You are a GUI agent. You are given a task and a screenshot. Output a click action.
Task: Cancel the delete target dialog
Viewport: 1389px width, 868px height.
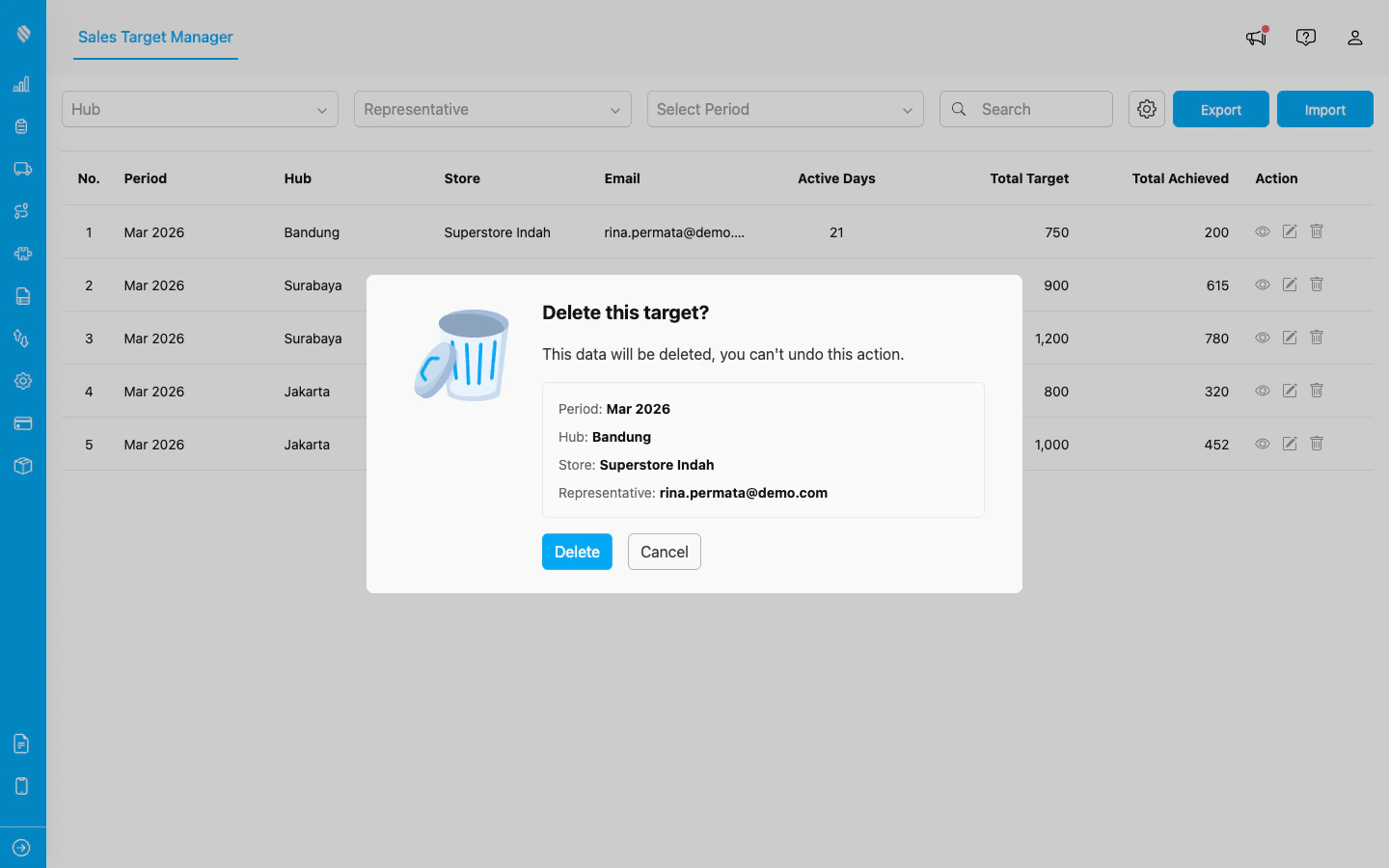664,552
